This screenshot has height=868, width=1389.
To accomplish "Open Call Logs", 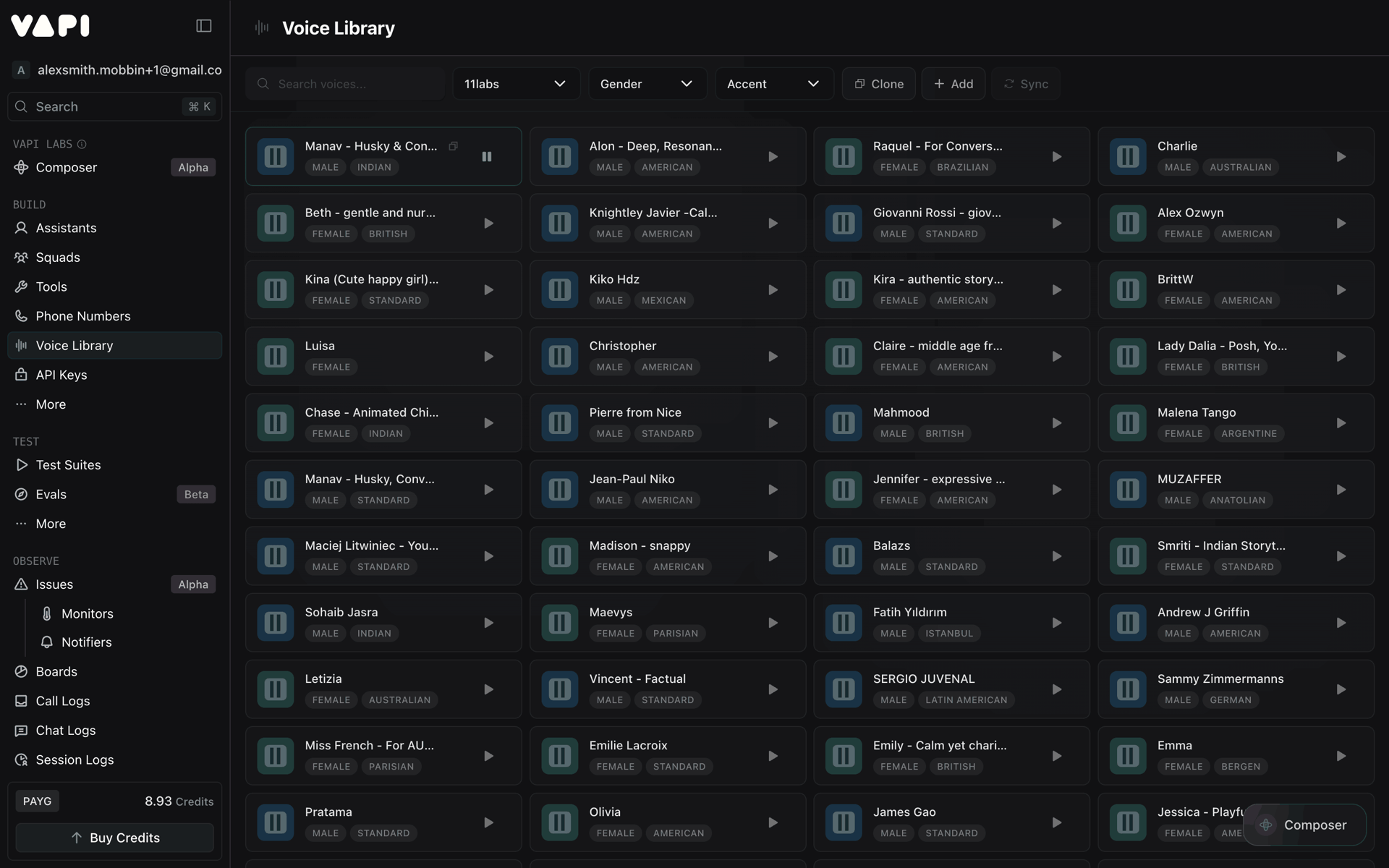I will (x=115, y=701).
